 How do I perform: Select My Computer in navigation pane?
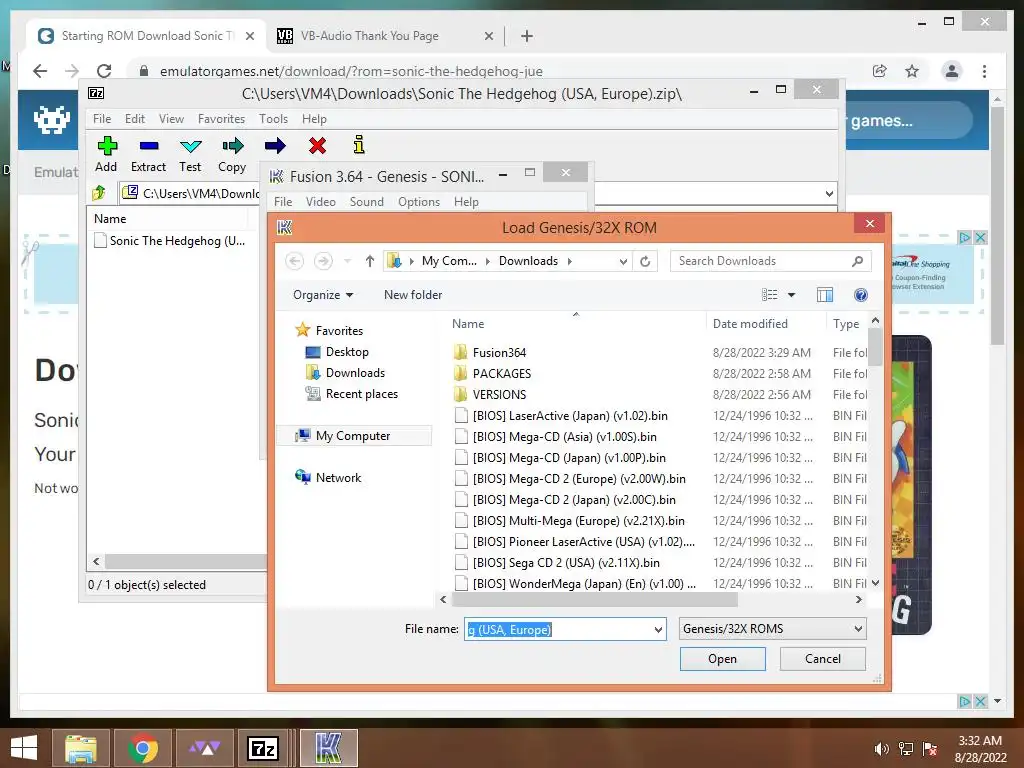click(353, 436)
